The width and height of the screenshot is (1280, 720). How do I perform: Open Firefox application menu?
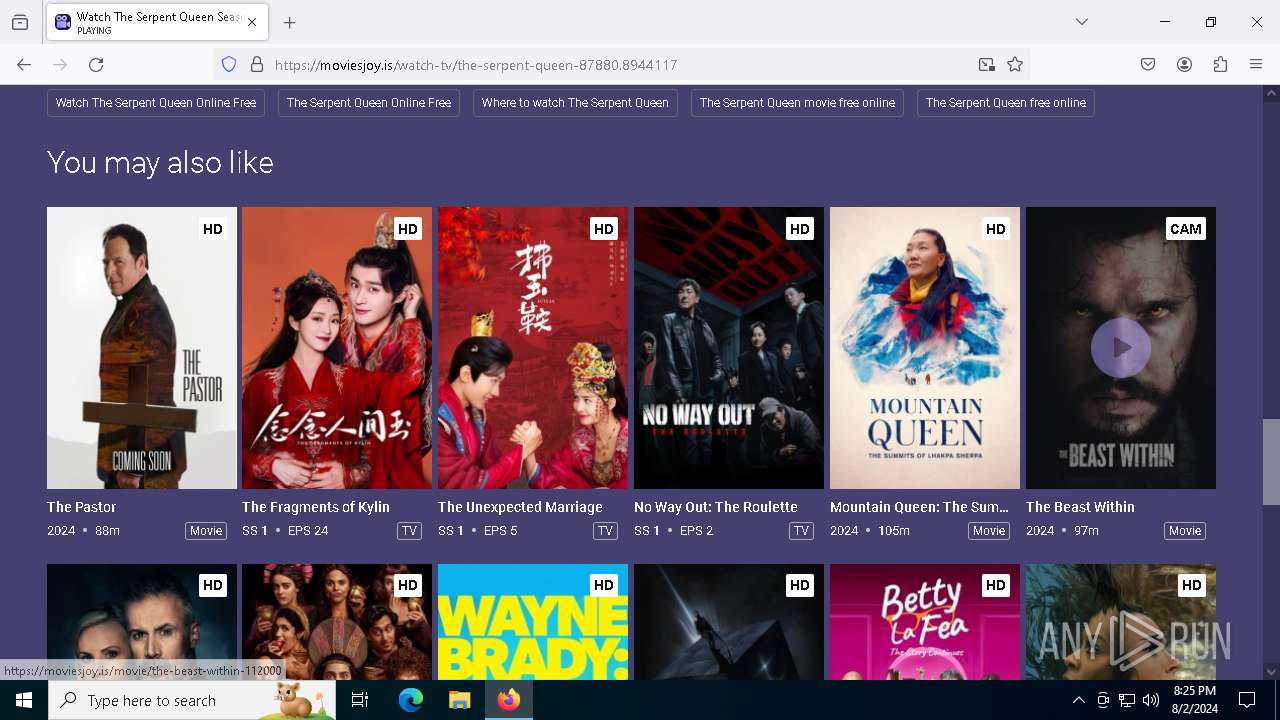click(x=1256, y=65)
